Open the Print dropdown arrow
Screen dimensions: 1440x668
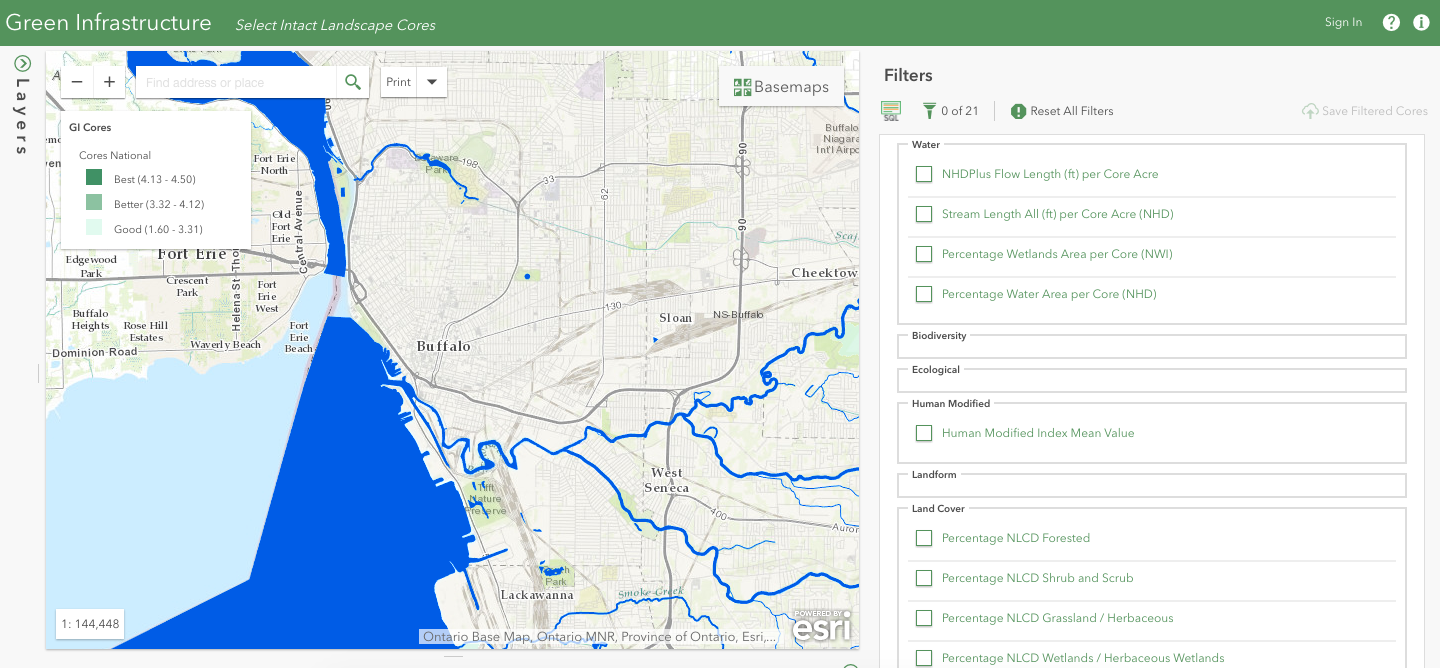432,82
